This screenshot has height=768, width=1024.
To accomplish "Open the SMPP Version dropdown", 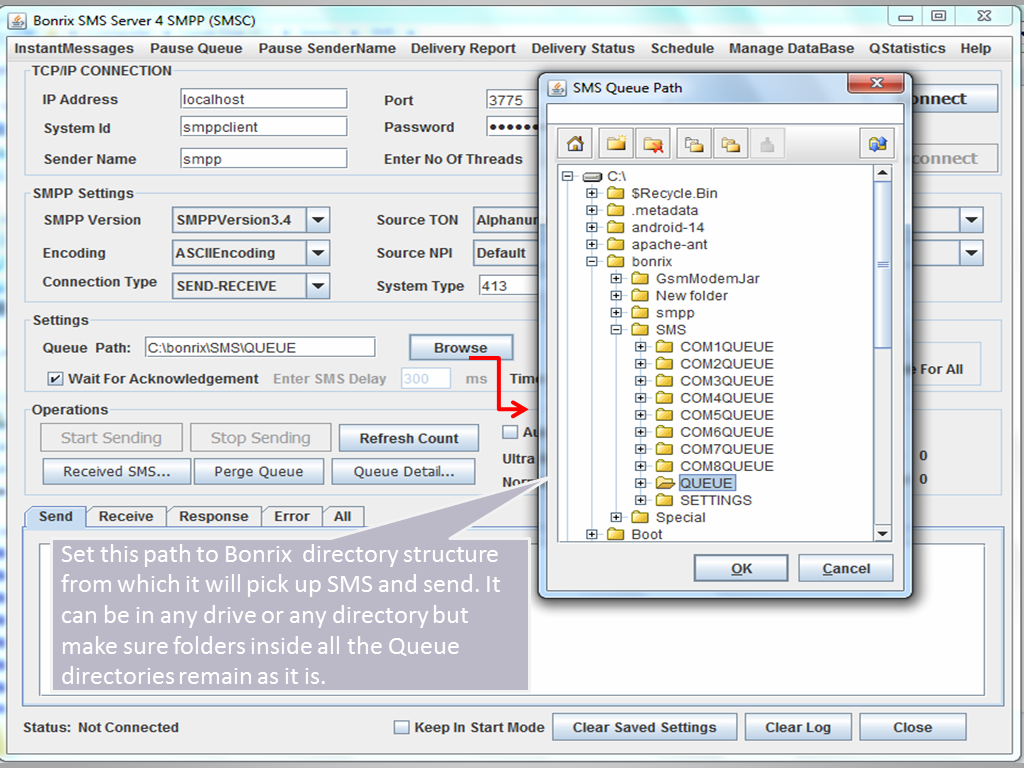I will pyautogui.click(x=318, y=220).
